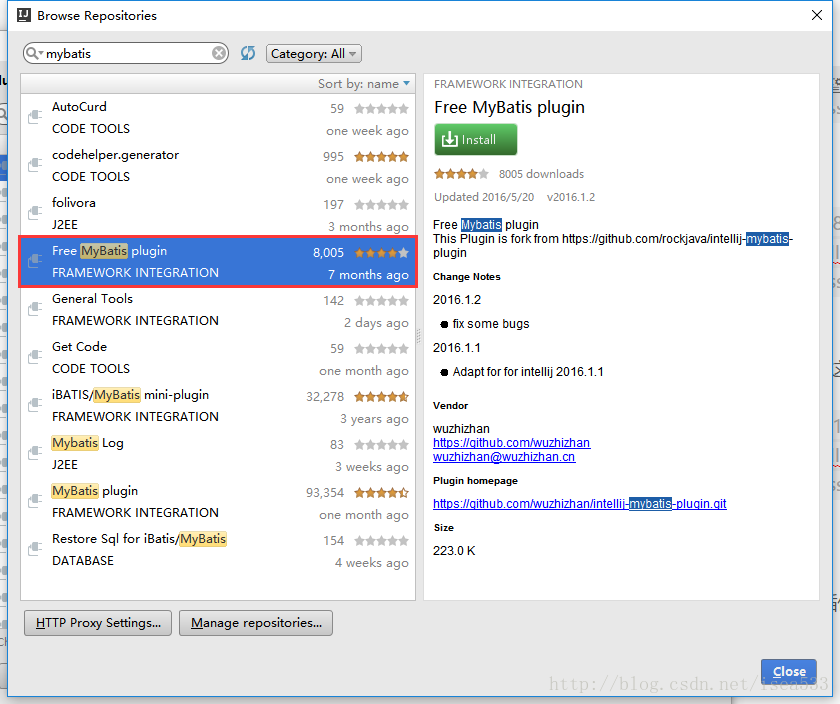This screenshot has height=704, width=840.
Task: Select the Free MyBatis plugin entry
Action: 218,261
